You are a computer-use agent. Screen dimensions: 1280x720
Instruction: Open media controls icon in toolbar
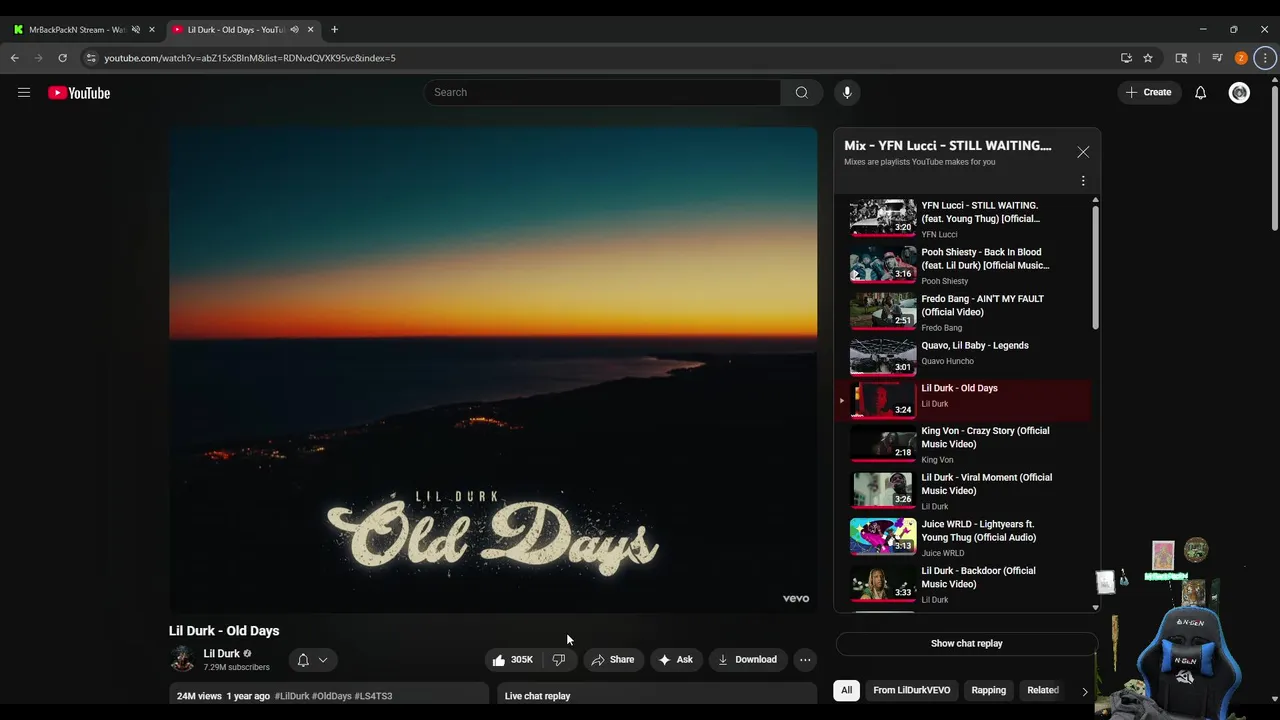(x=1217, y=58)
